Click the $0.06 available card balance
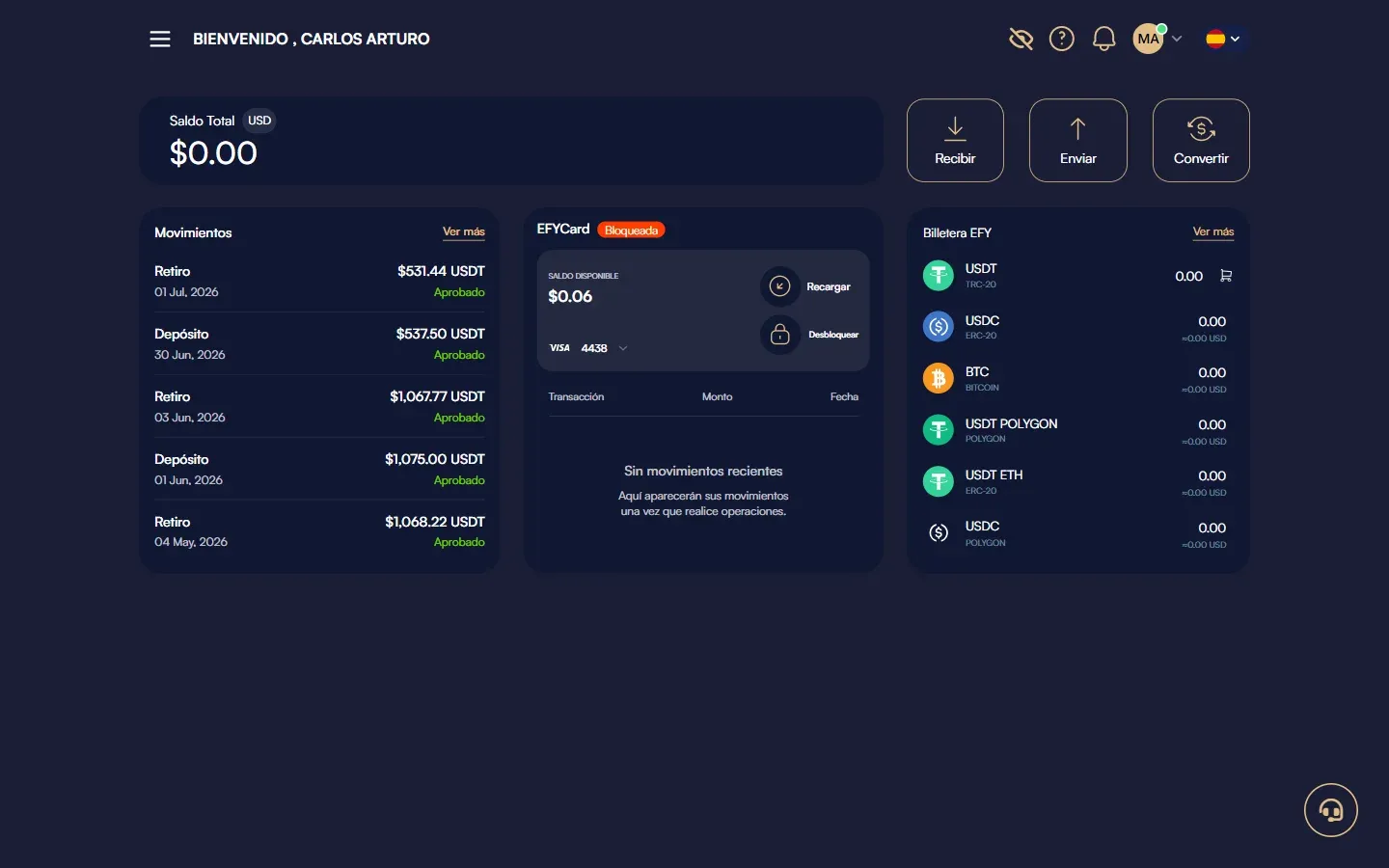1389x868 pixels. (x=570, y=296)
